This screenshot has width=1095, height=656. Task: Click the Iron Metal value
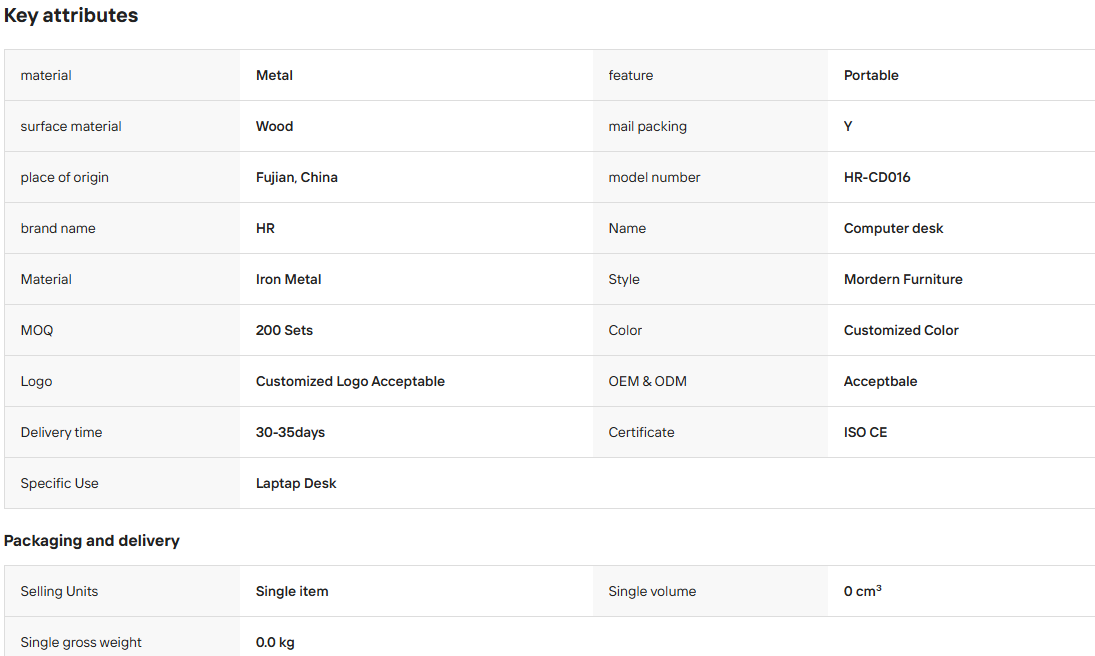(288, 279)
